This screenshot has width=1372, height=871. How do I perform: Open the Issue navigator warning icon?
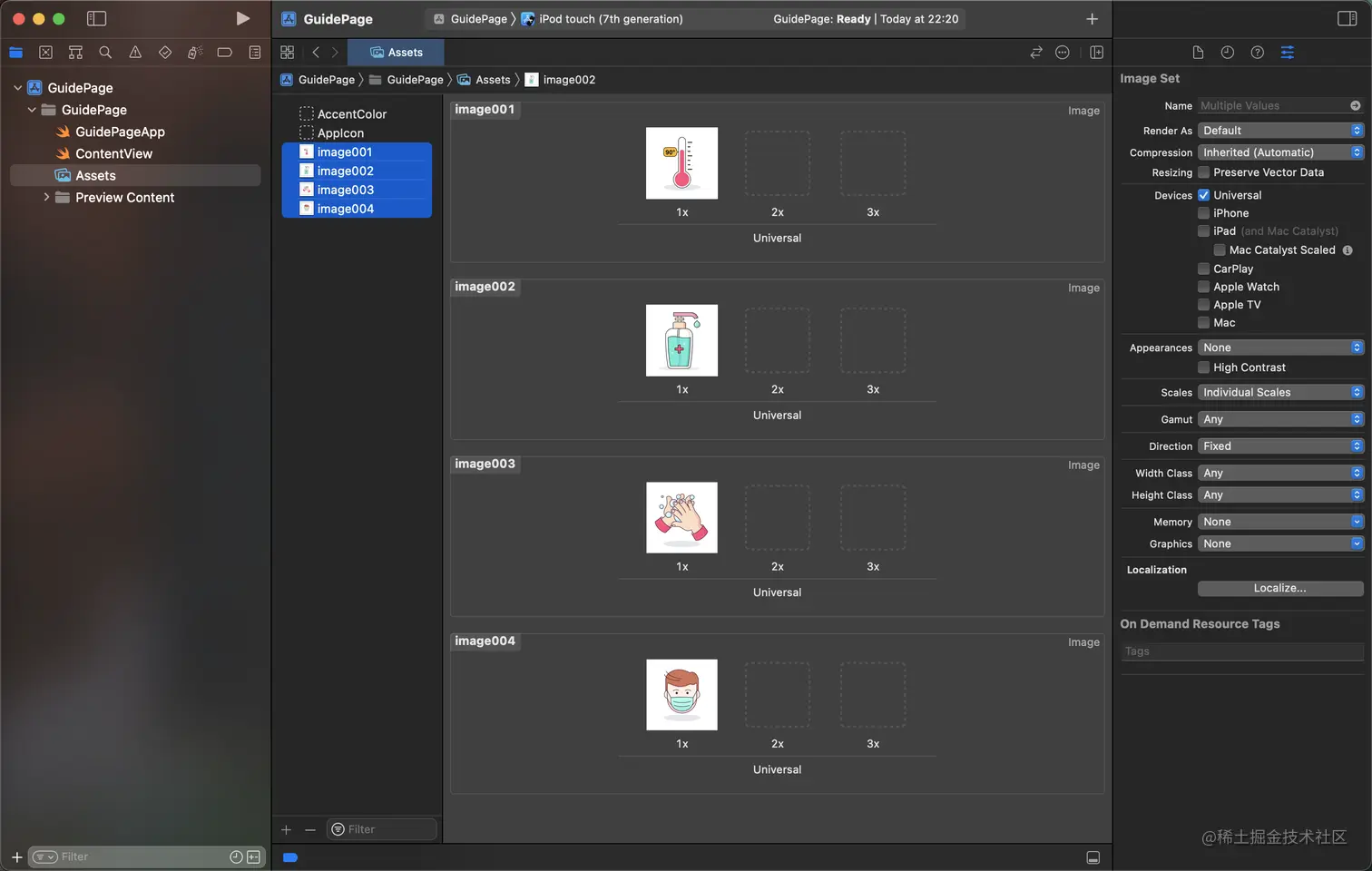coord(135,53)
